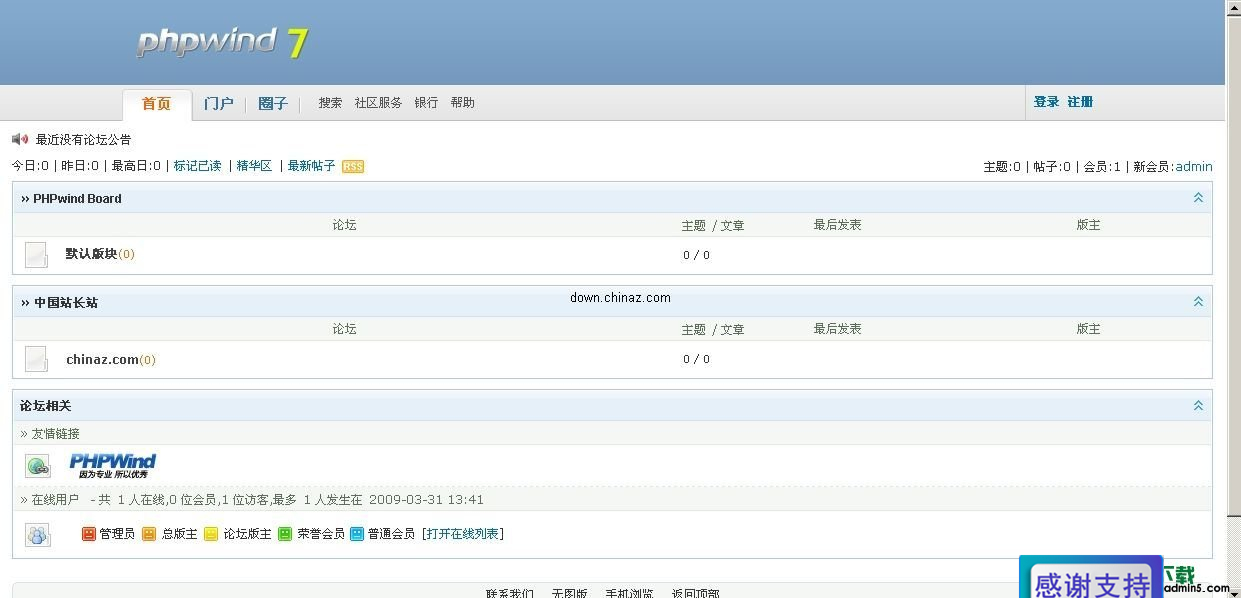The width and height of the screenshot is (1241, 598).
Task: Click the 0 / 0 count in 默认版块 row
Action: tap(696, 255)
